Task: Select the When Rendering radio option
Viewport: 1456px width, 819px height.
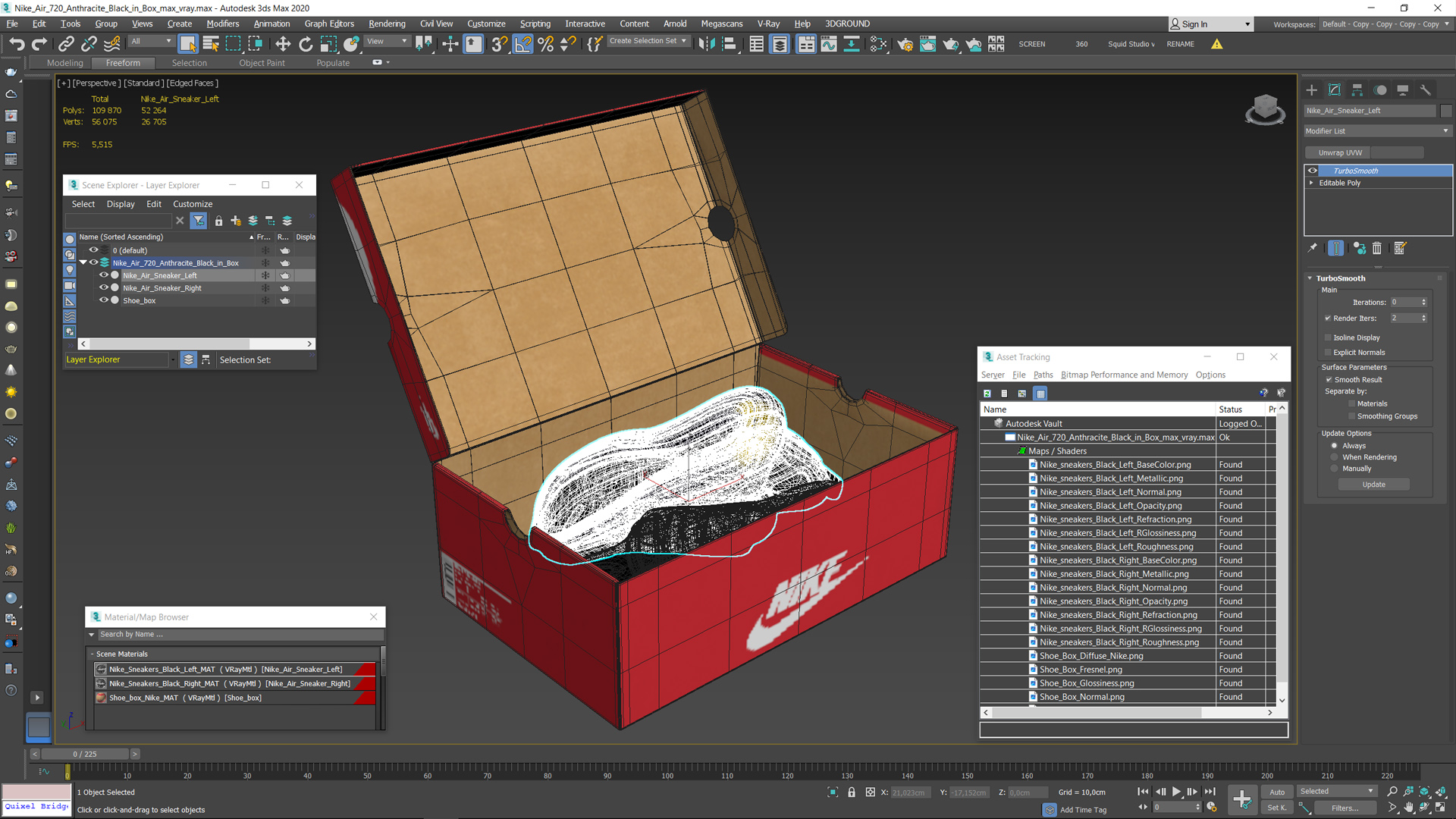Action: click(1335, 457)
